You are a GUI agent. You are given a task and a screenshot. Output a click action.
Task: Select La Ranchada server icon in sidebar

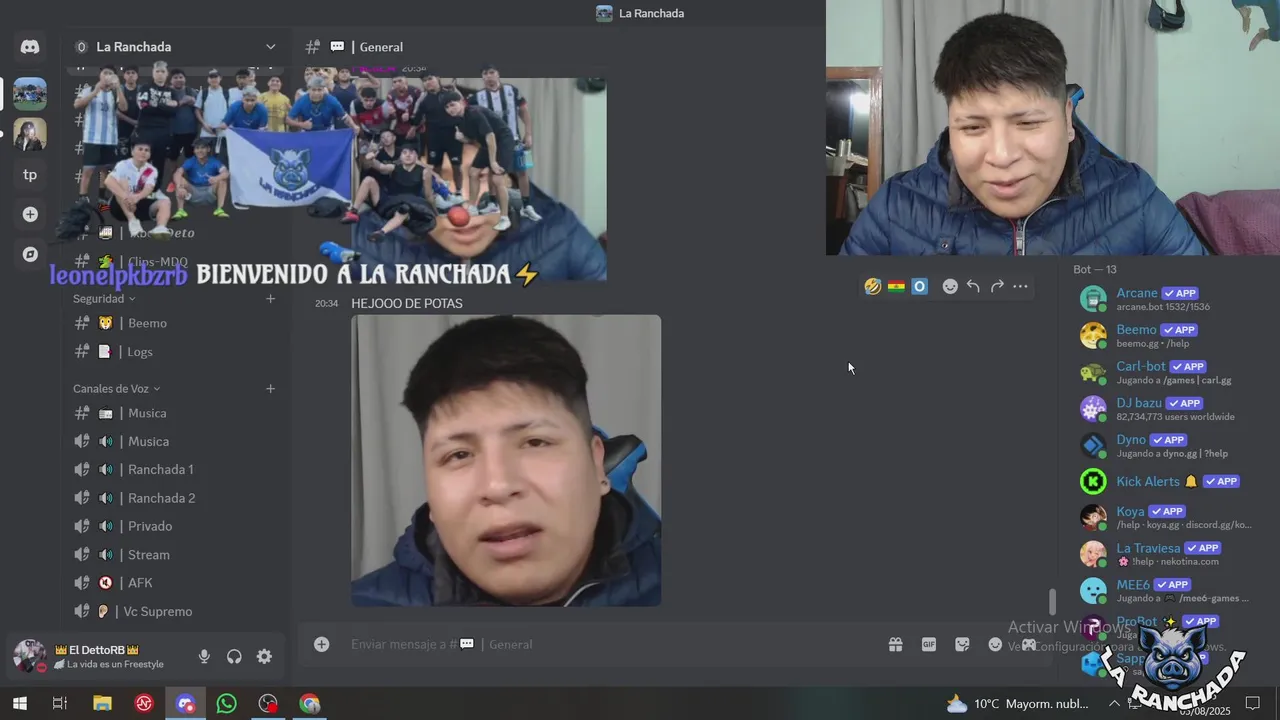point(30,94)
